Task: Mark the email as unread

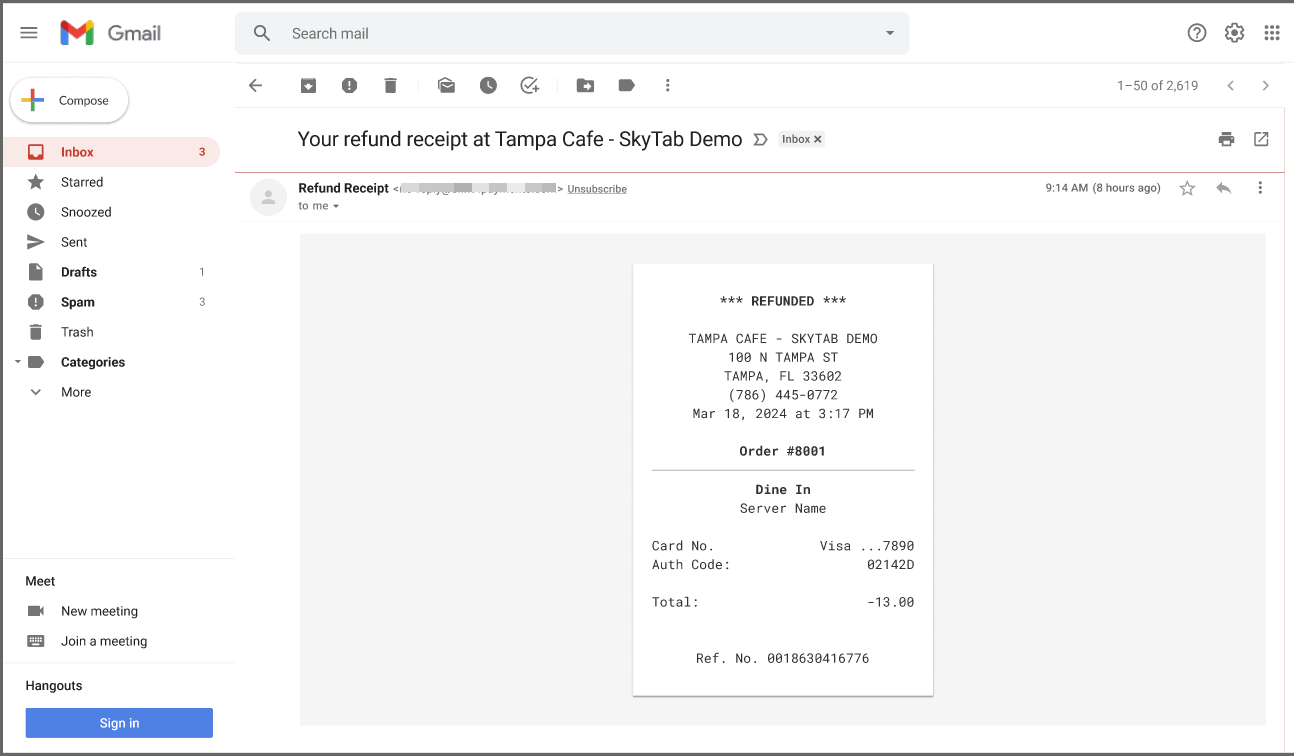Action: pos(446,86)
